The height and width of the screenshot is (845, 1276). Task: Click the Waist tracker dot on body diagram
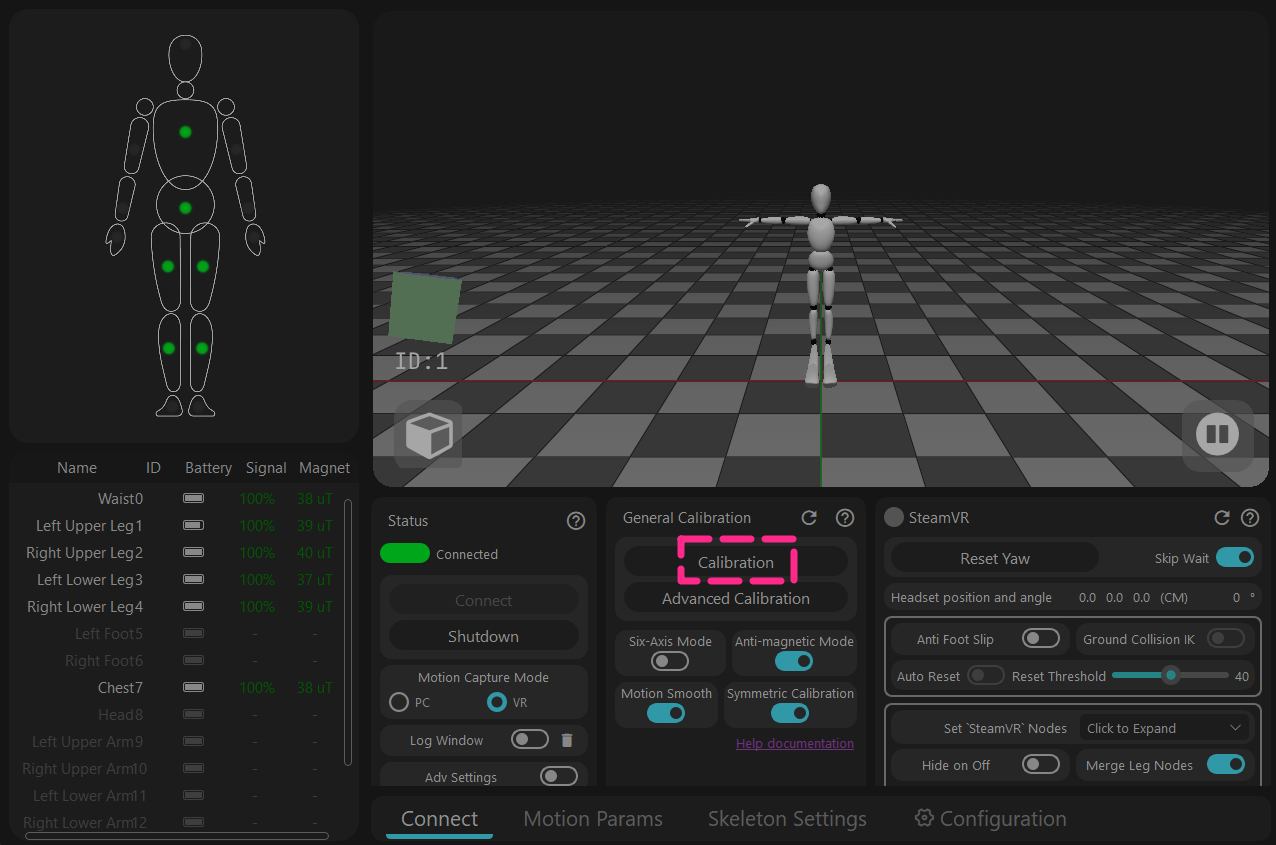(185, 208)
